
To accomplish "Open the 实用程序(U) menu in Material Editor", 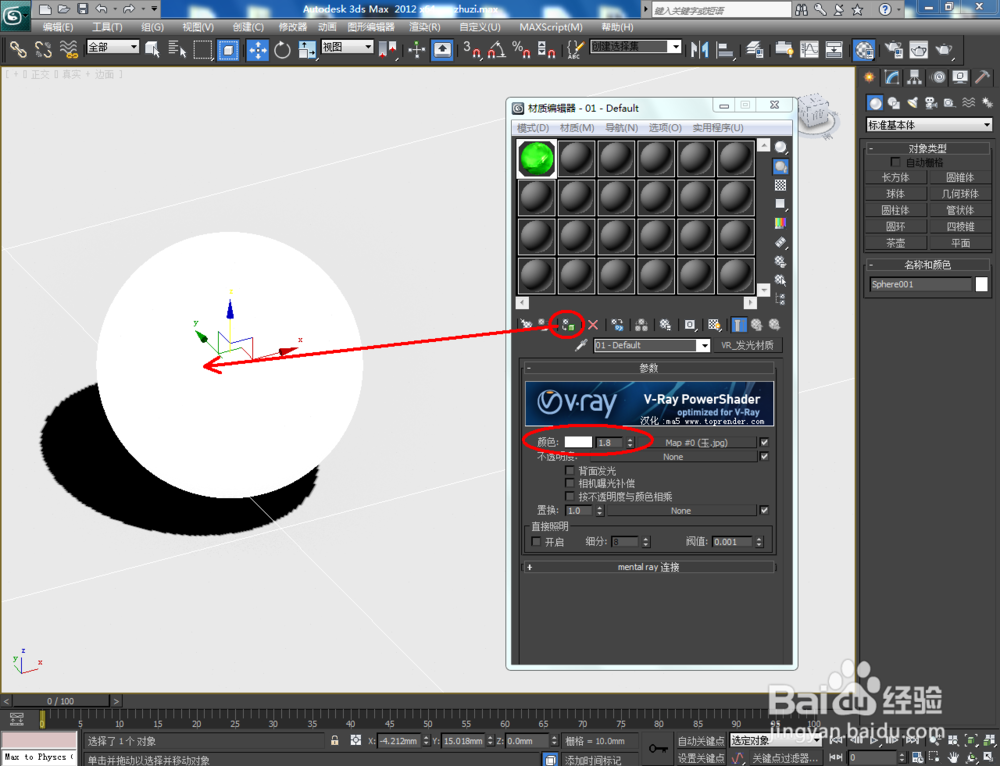I will pyautogui.click(x=718, y=128).
